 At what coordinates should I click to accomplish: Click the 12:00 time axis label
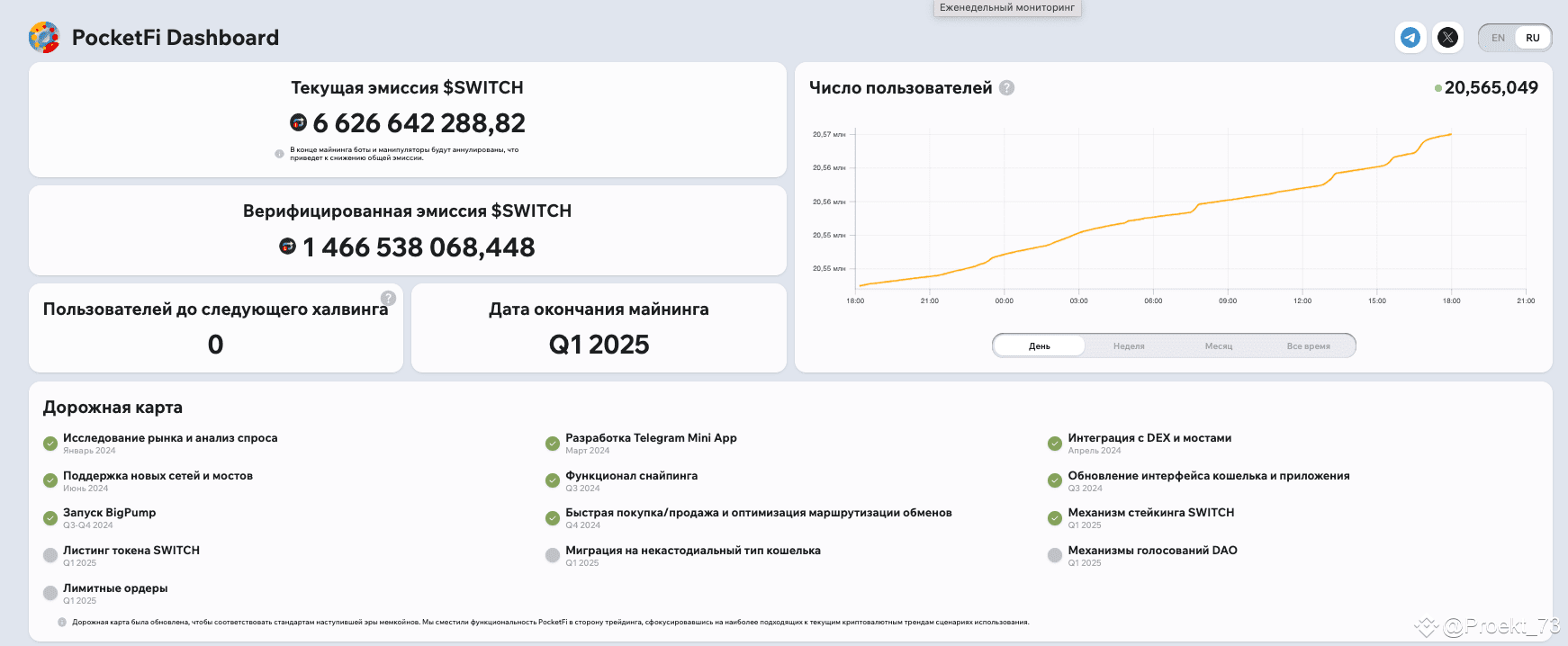(x=1302, y=301)
